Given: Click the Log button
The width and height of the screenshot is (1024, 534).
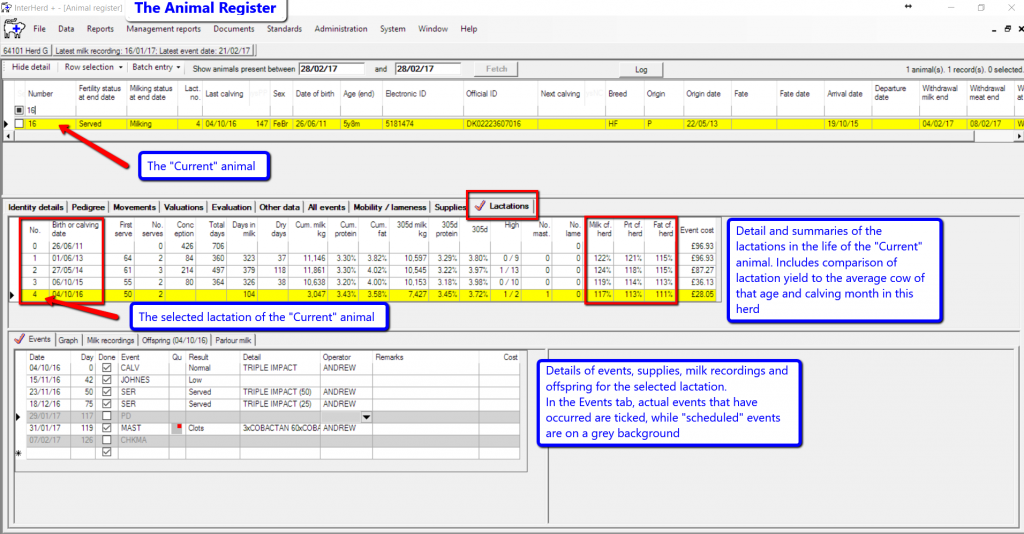Looking at the screenshot, I should click(x=641, y=70).
